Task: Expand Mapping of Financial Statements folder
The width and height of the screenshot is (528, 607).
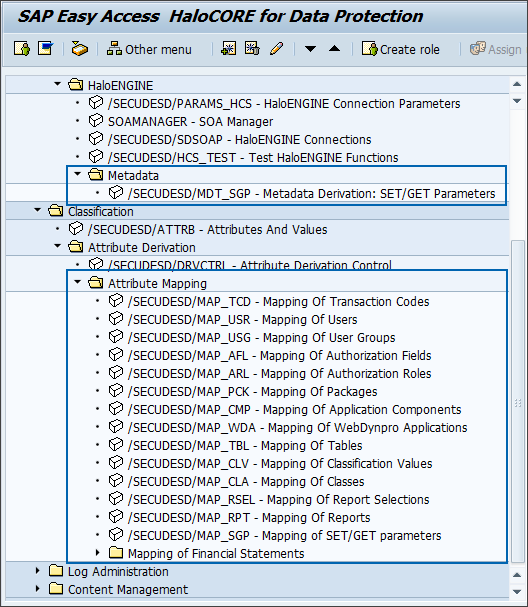Action: 98,552
